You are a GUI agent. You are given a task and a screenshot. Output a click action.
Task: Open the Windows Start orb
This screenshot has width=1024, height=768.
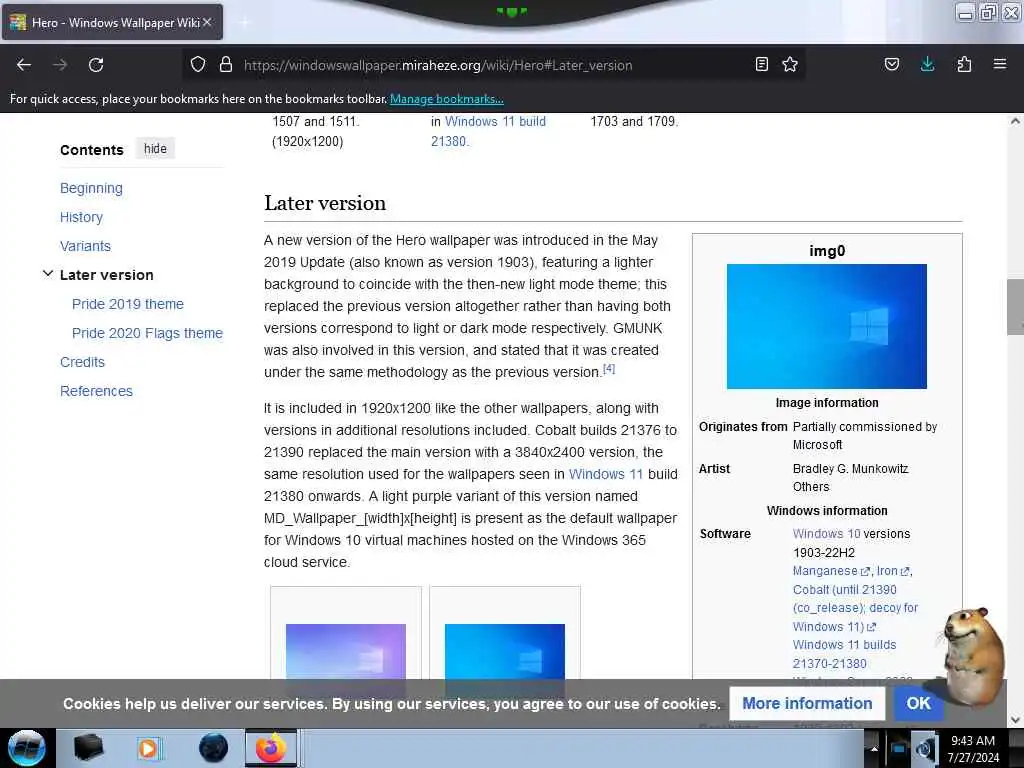pyautogui.click(x=27, y=748)
